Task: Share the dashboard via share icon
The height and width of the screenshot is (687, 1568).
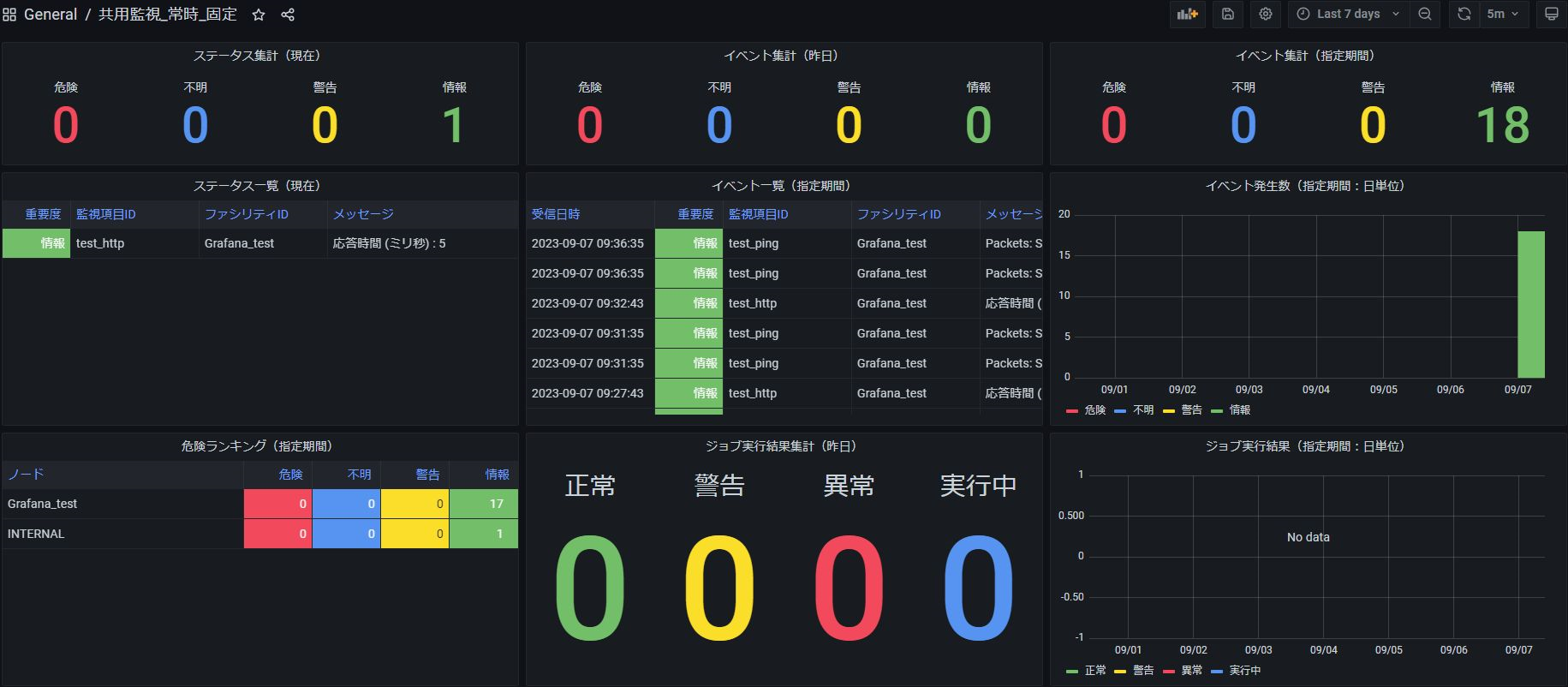Action: tap(288, 15)
